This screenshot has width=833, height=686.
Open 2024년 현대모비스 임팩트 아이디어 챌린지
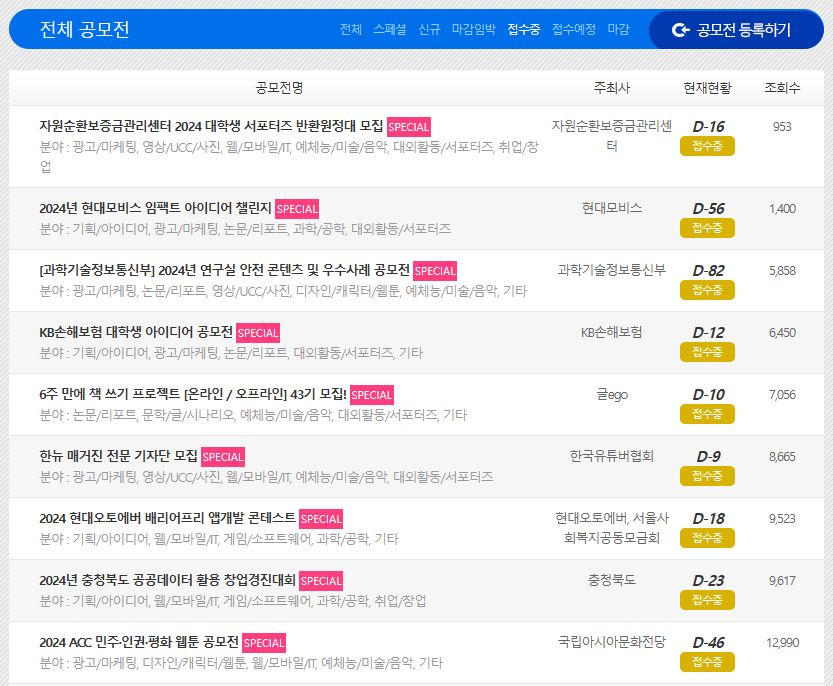coord(155,208)
